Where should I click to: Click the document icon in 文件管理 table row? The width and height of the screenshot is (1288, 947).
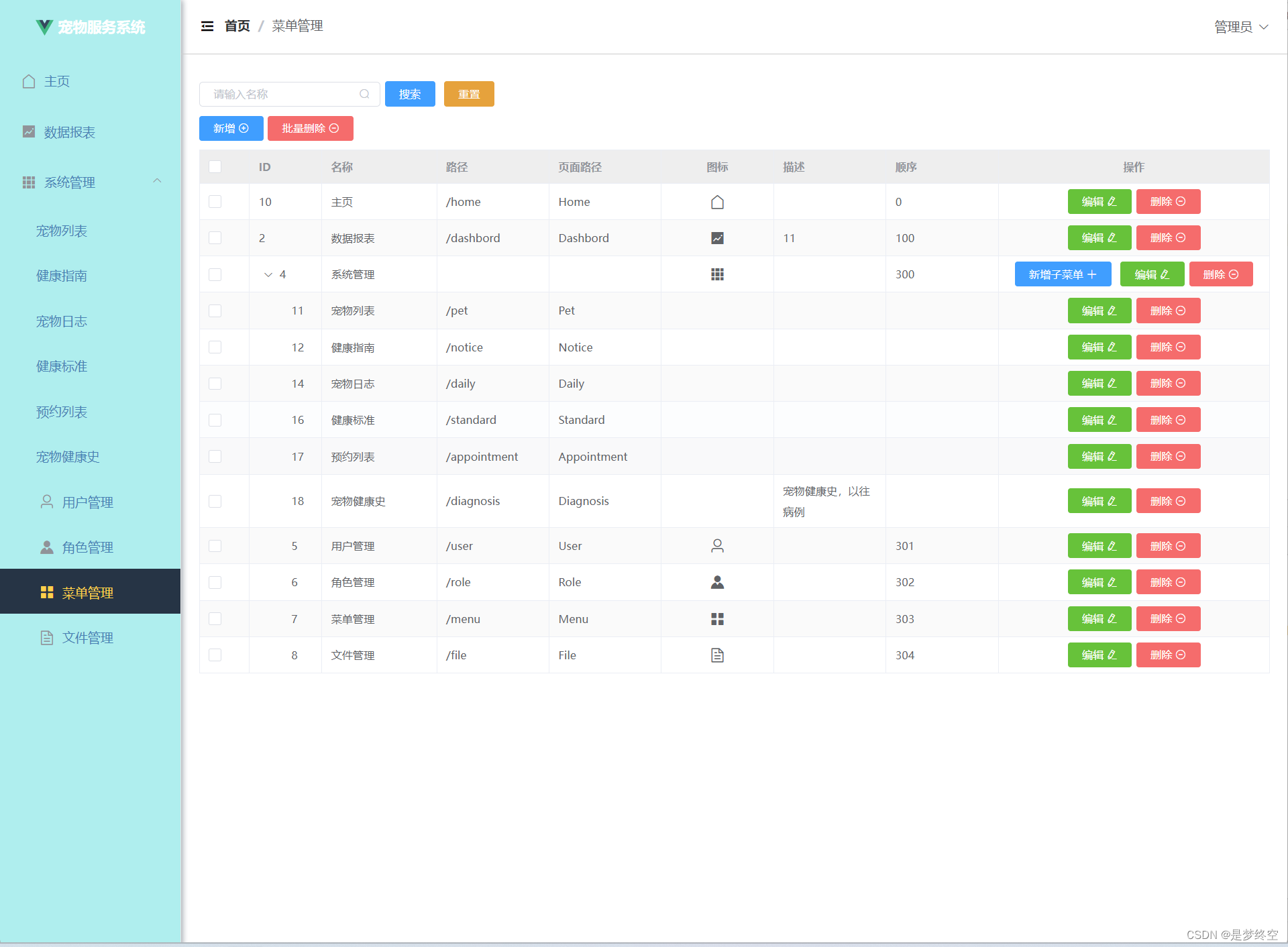tap(717, 655)
